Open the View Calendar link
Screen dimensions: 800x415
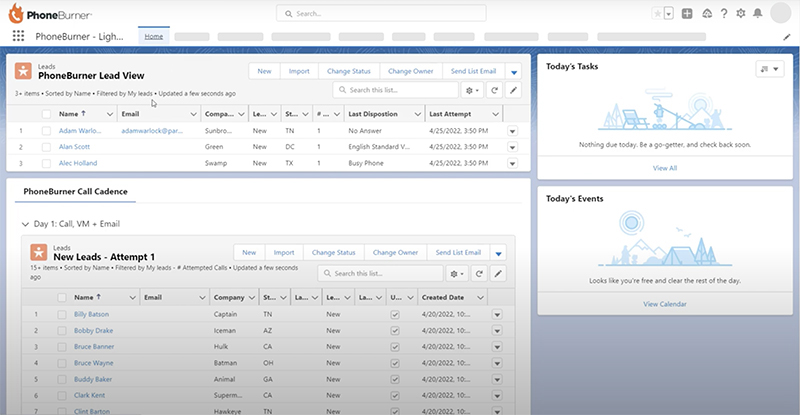tap(665, 304)
